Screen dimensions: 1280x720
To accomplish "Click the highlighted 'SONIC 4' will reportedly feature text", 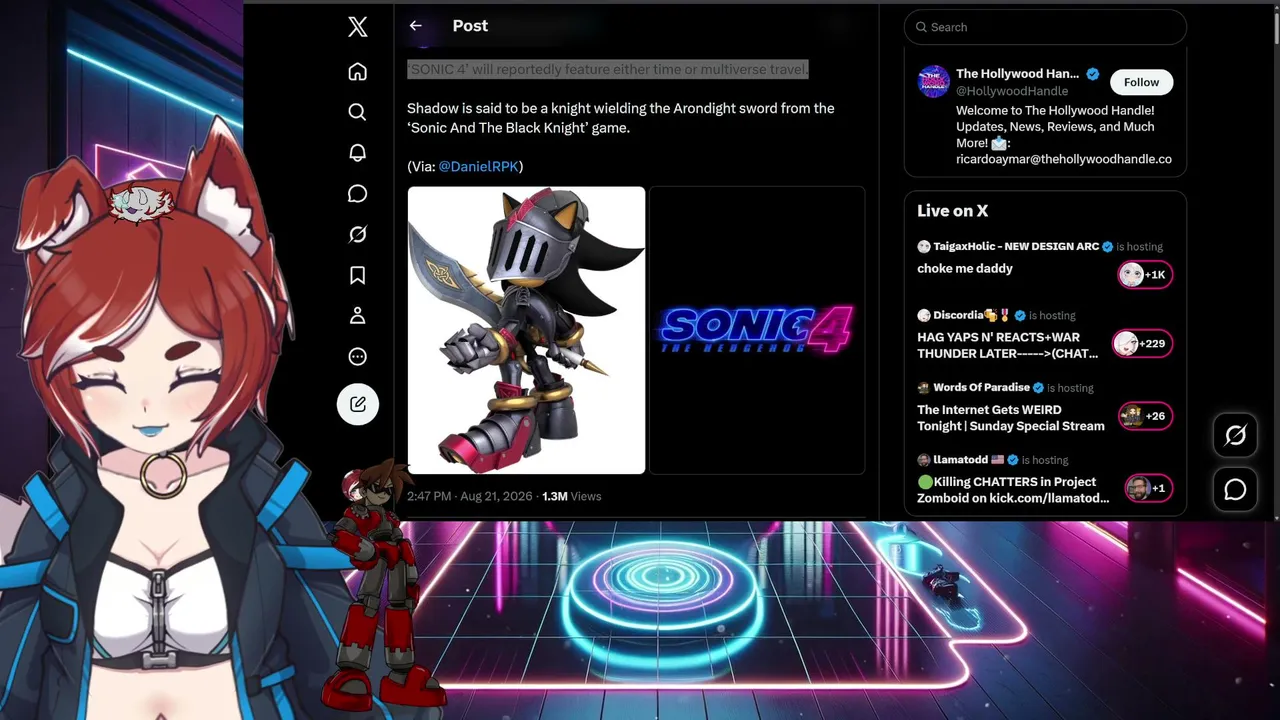I will [x=607, y=69].
